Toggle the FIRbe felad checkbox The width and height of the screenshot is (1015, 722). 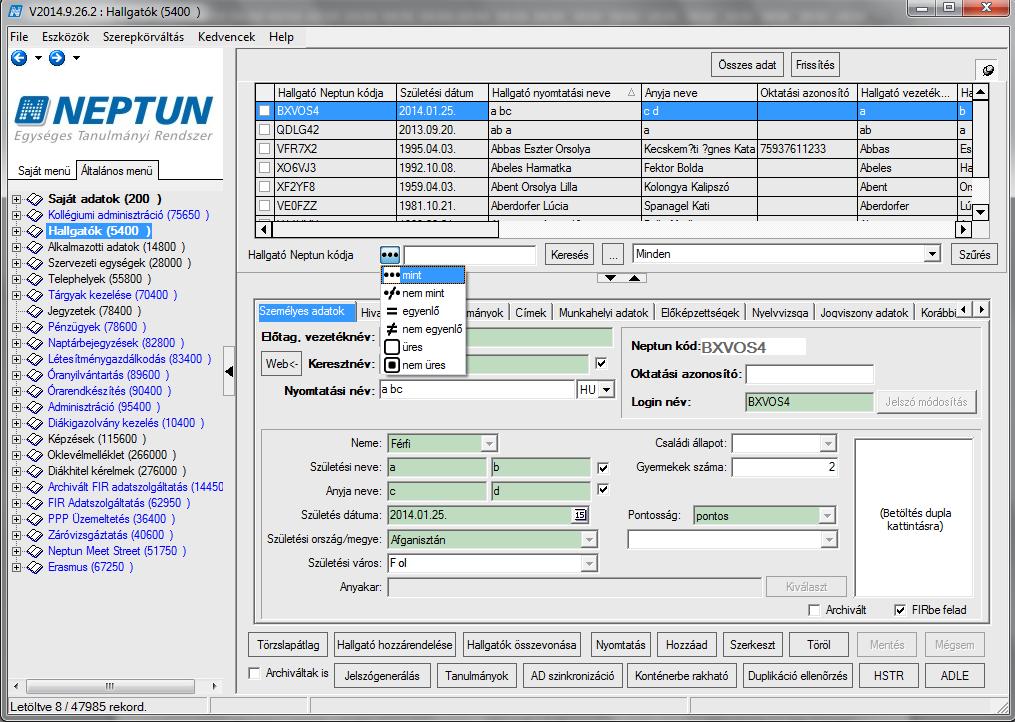[899, 610]
